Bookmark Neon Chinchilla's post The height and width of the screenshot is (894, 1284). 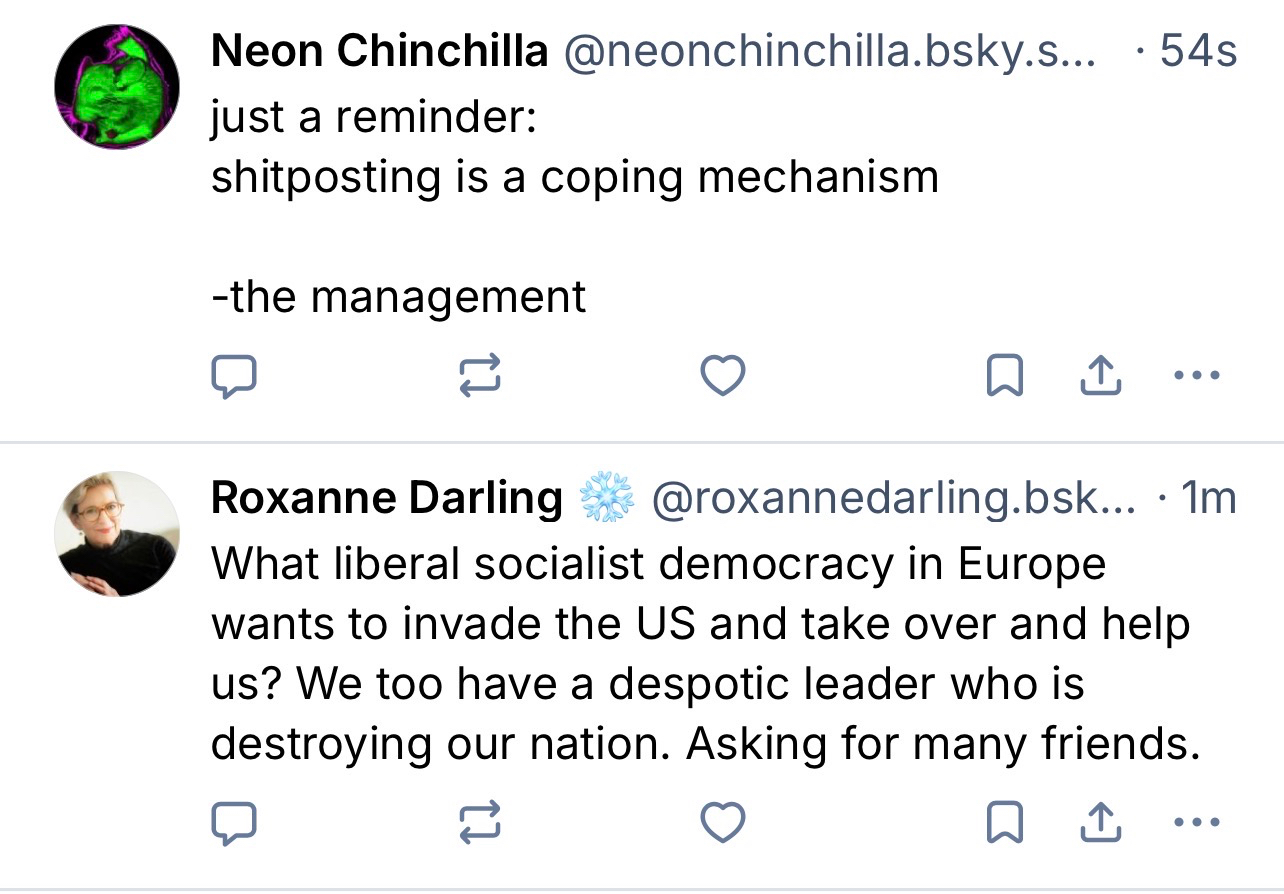(x=1003, y=377)
